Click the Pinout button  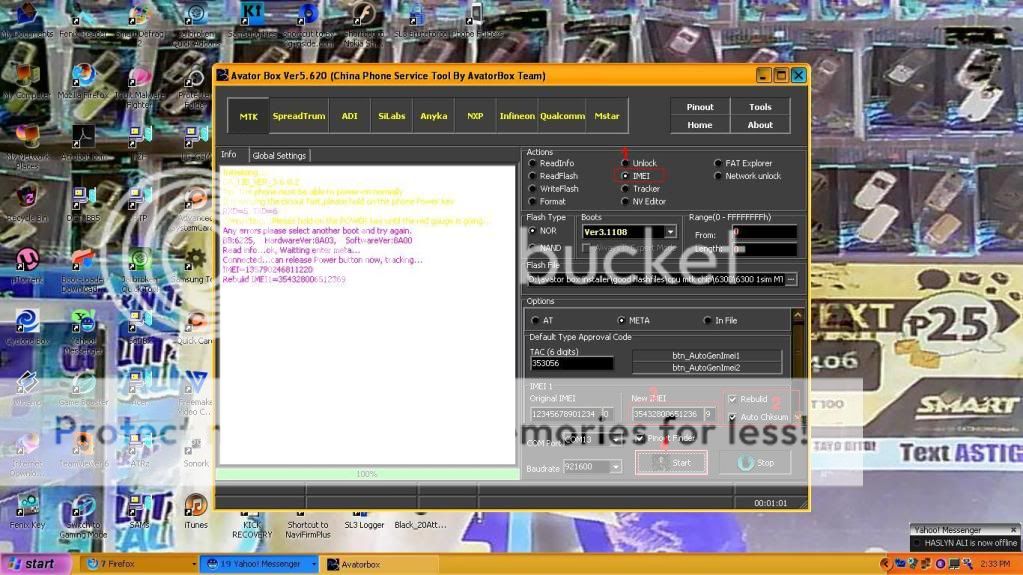[700, 107]
